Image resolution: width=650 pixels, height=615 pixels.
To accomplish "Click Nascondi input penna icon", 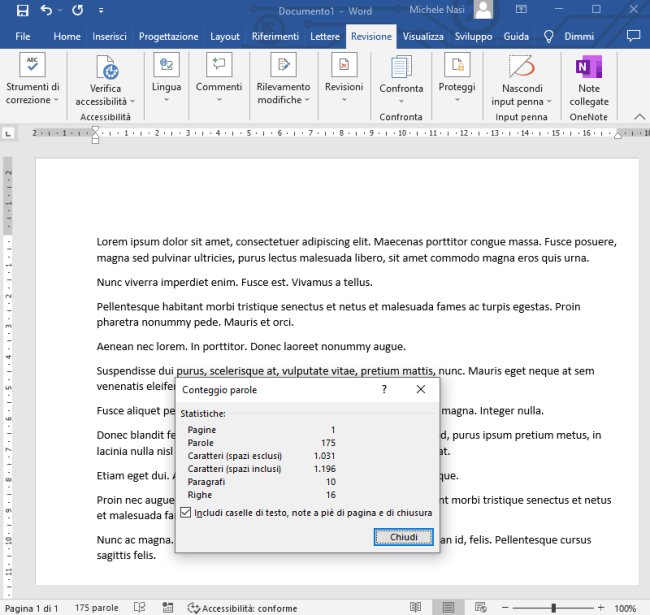I will (x=522, y=66).
